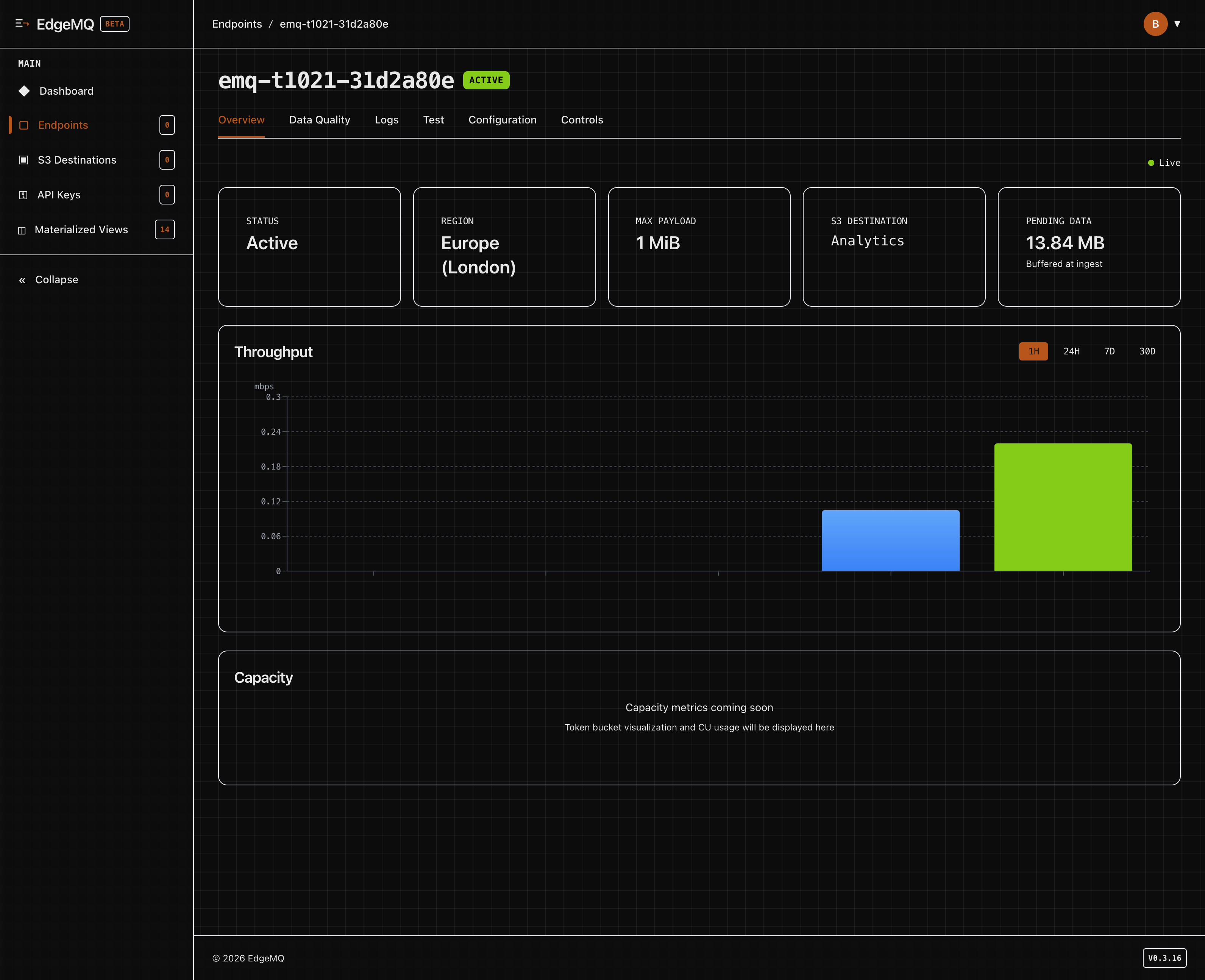Select the 1H range selector
Image resolution: width=1205 pixels, height=980 pixels.
1033,351
